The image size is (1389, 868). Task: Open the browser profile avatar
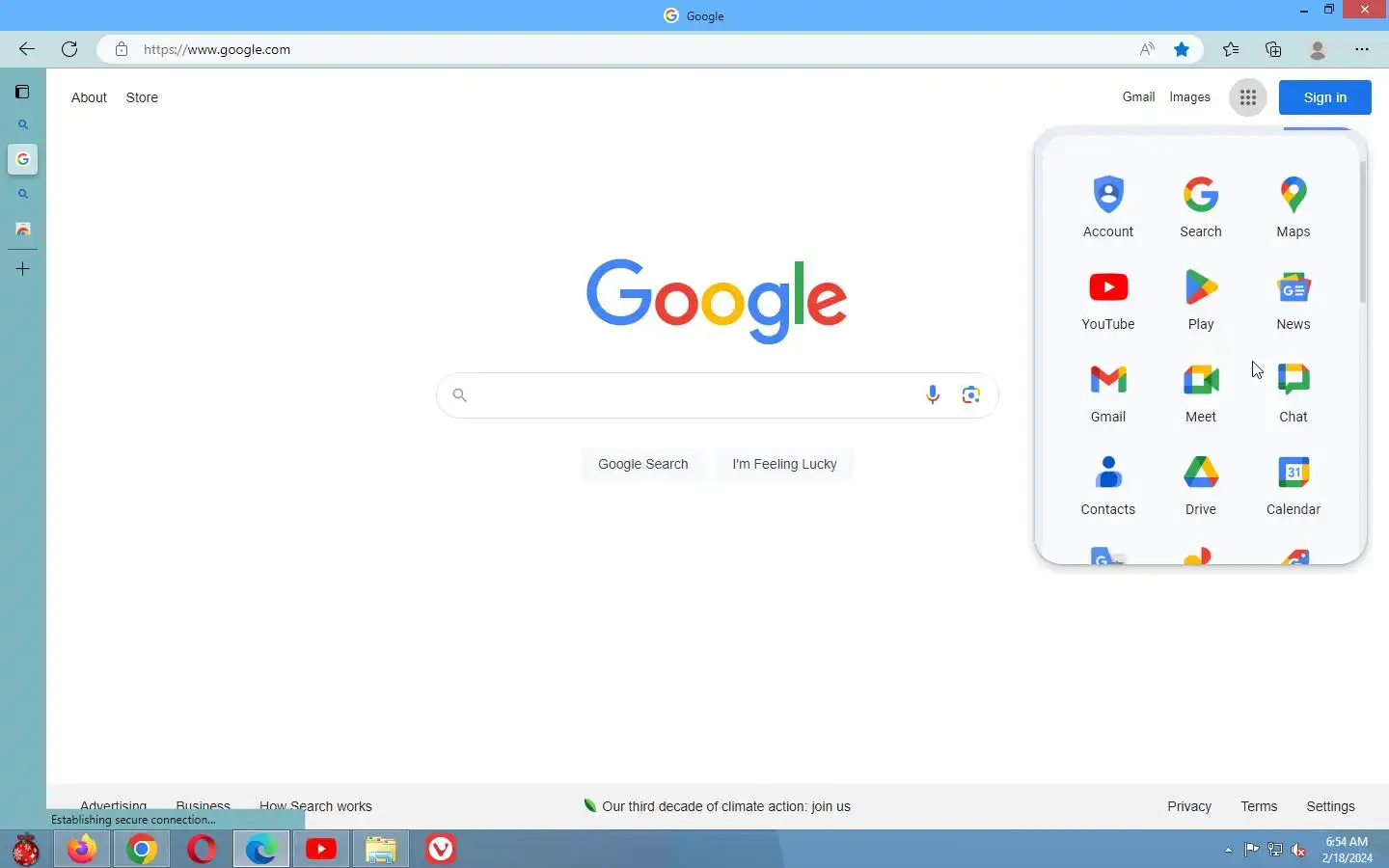click(x=1318, y=49)
